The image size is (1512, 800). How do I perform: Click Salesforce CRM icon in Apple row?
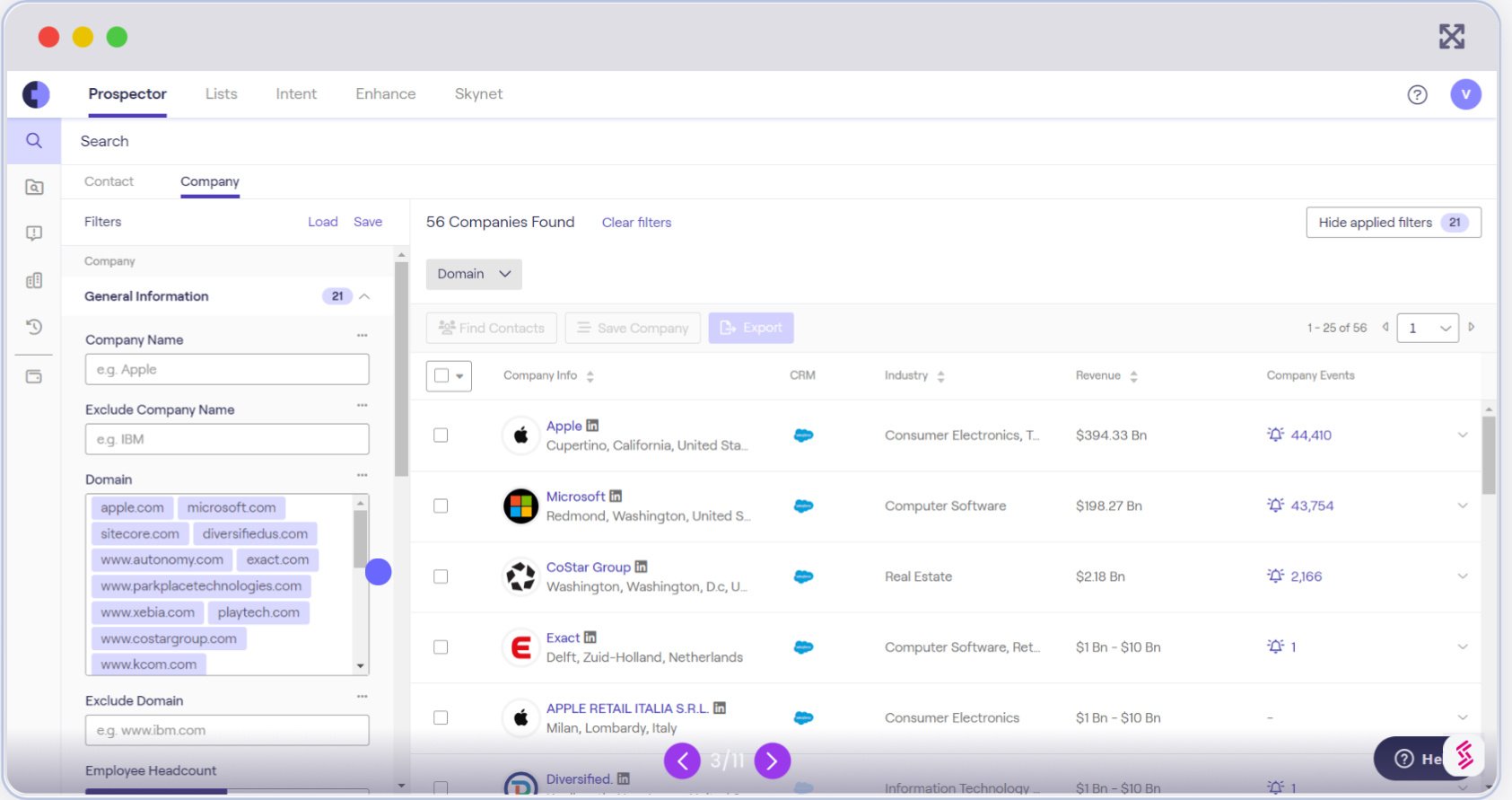point(803,435)
